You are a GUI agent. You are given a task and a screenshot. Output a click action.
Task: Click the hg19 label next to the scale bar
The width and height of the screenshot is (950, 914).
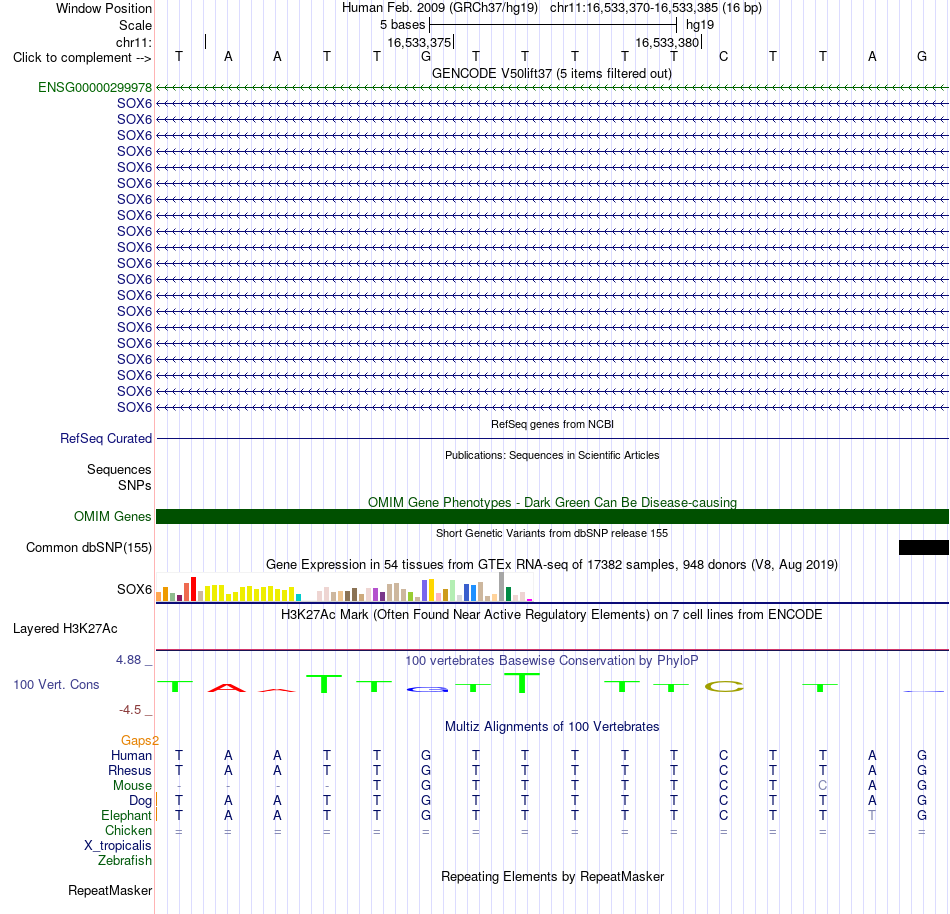700,25
